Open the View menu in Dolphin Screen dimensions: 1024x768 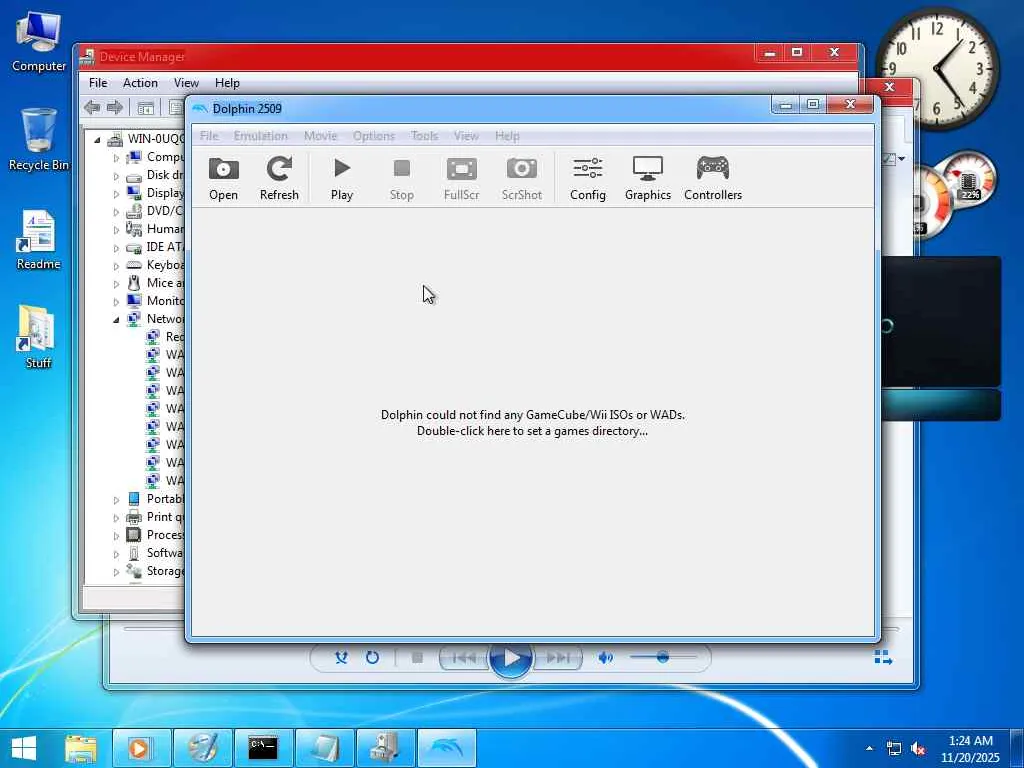tap(466, 136)
